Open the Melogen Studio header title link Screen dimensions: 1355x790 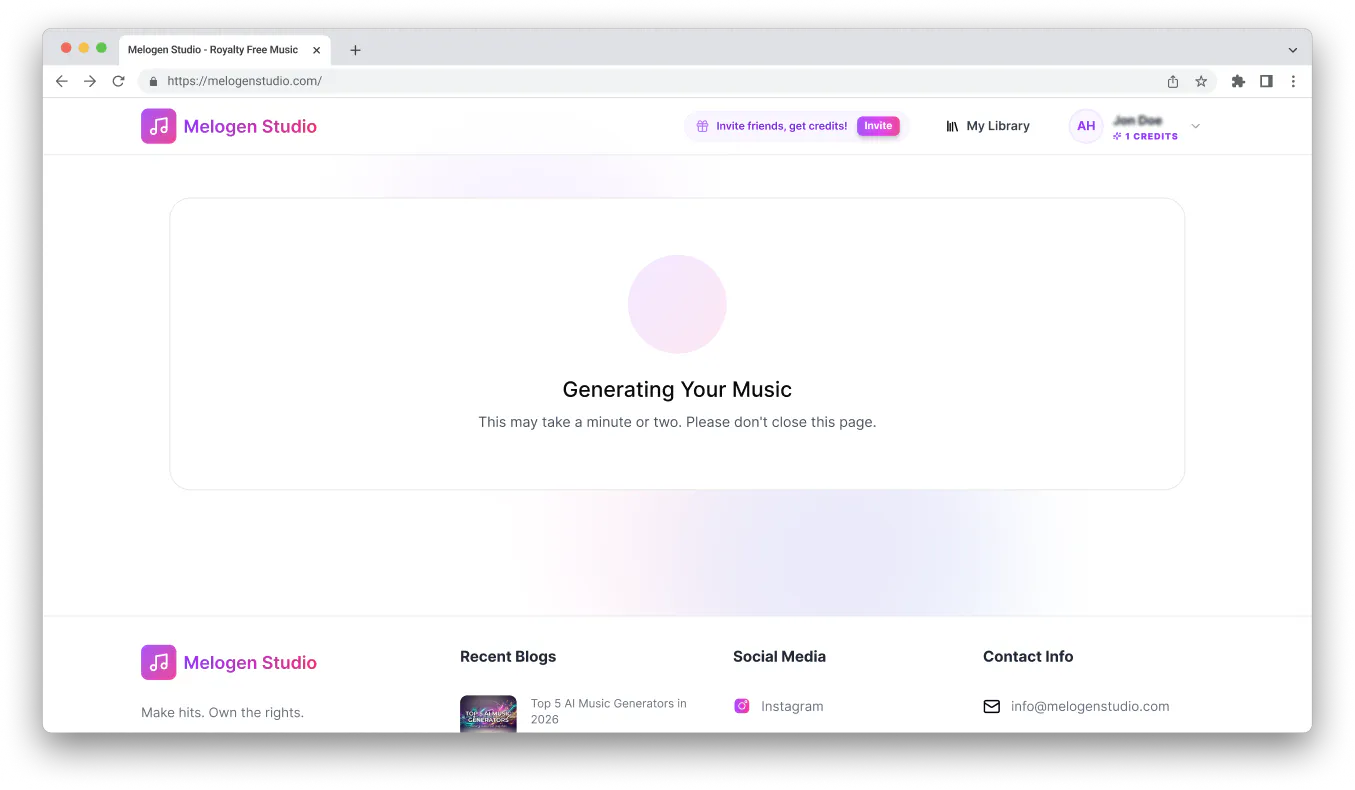coord(250,127)
